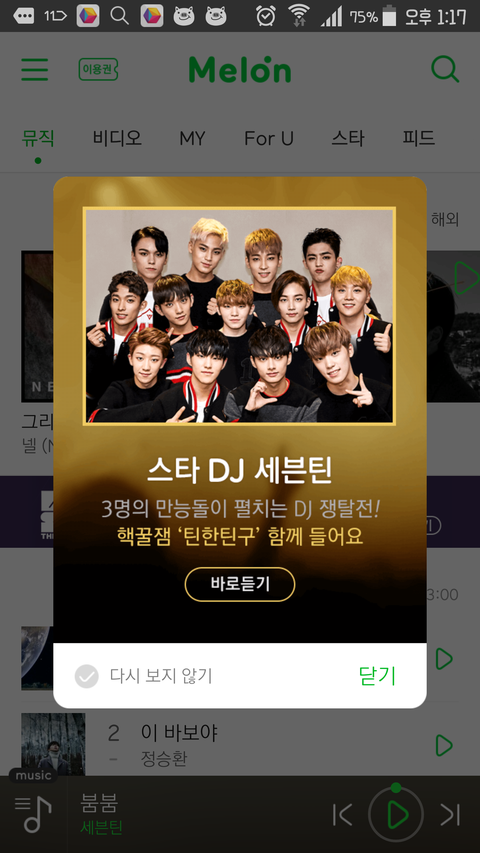Switch to the 비디오 tab
This screenshot has height=853, width=480.
[117, 138]
